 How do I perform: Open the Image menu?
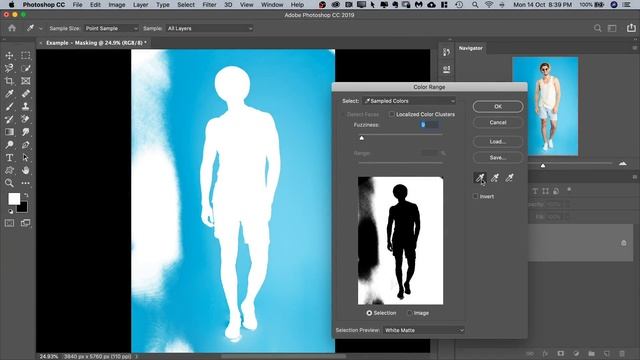117,5
